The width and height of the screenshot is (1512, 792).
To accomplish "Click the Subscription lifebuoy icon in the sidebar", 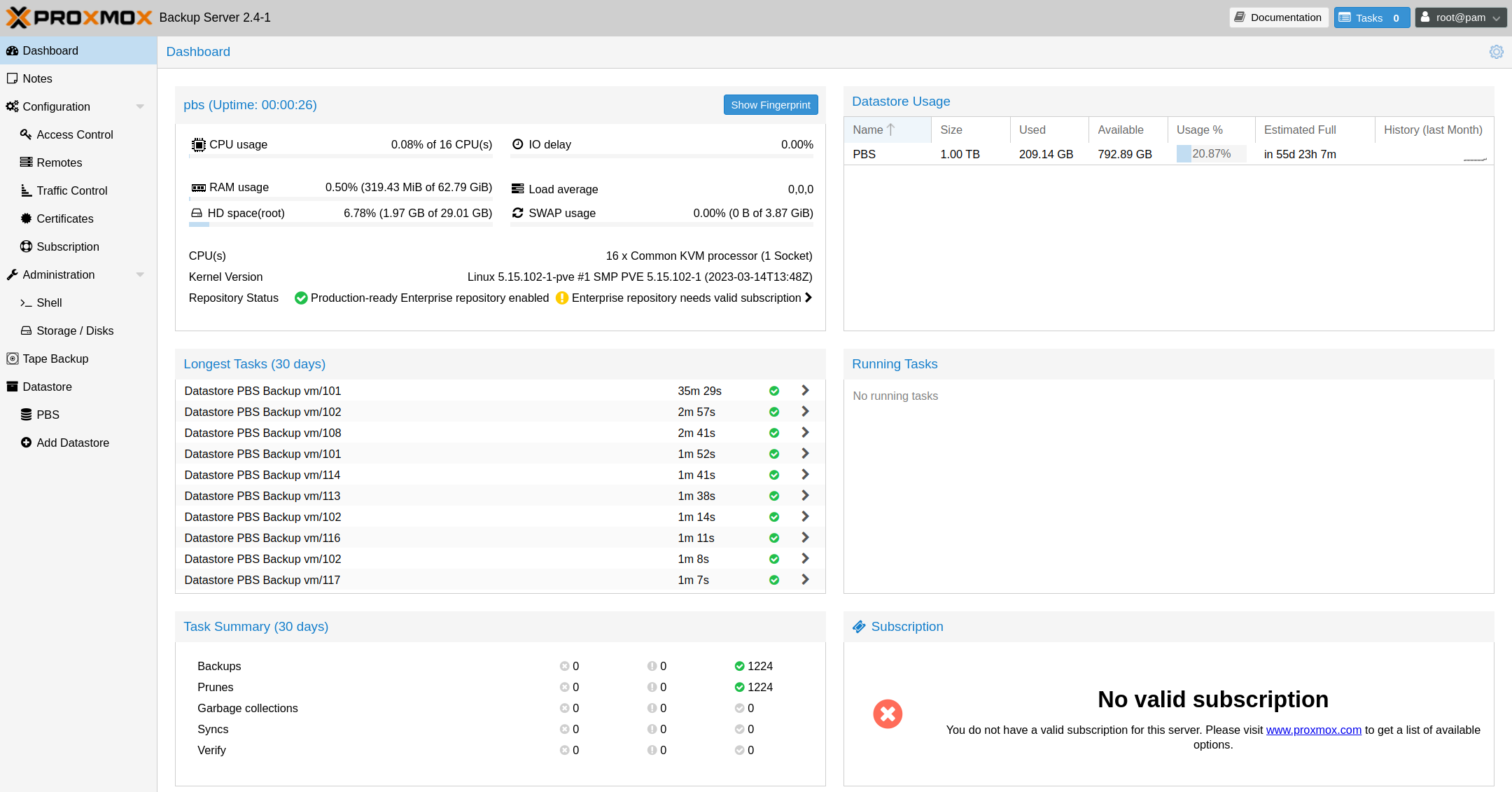I will [26, 246].
